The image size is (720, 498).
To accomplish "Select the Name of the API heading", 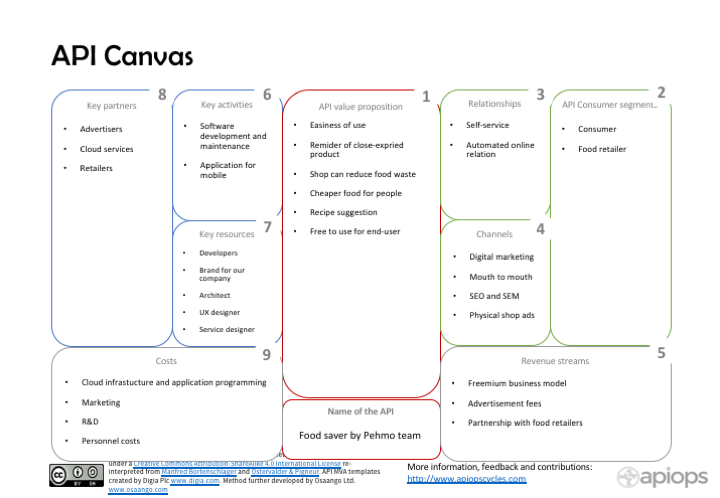I will tap(360, 411).
